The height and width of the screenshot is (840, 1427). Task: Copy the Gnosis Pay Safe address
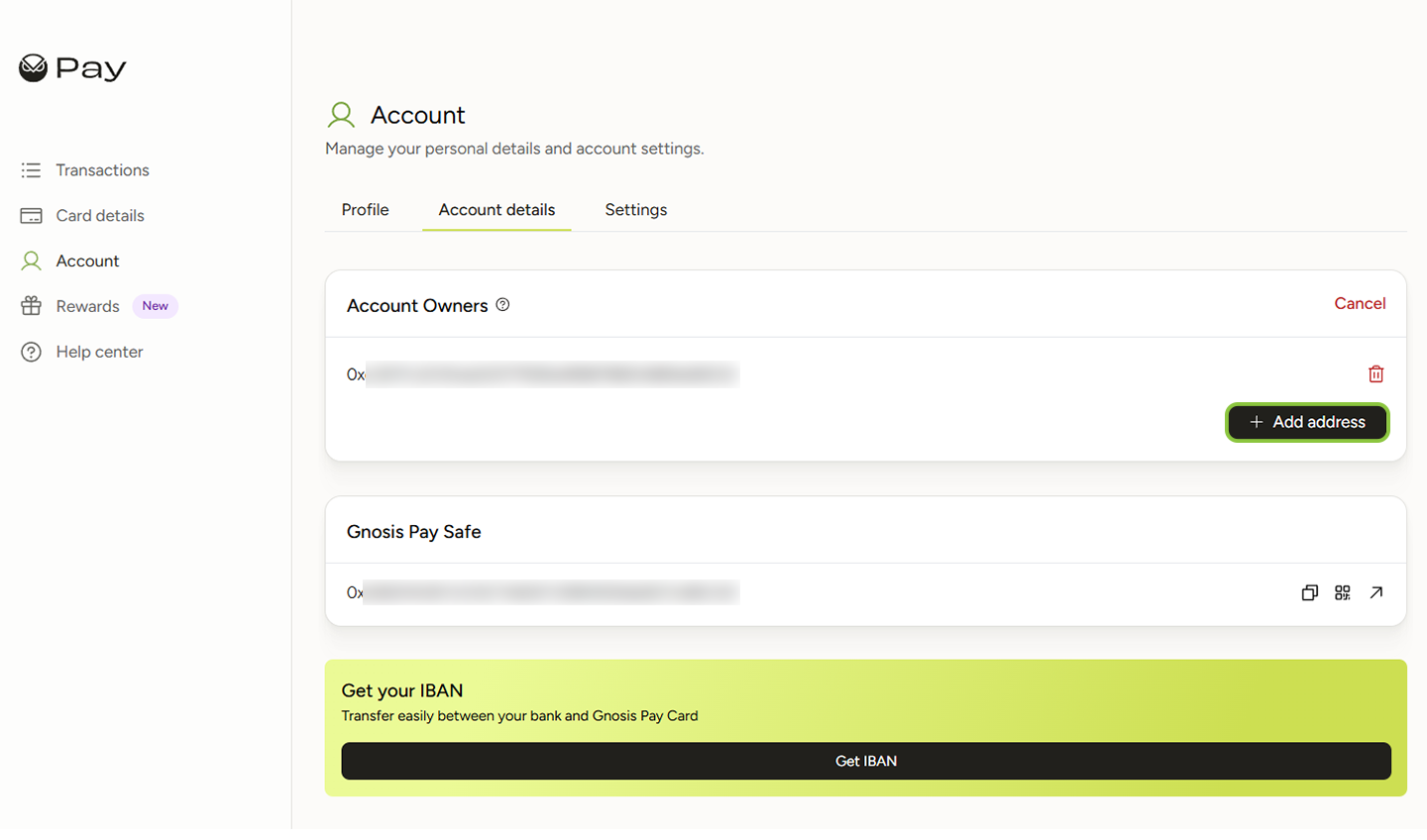(x=1309, y=592)
